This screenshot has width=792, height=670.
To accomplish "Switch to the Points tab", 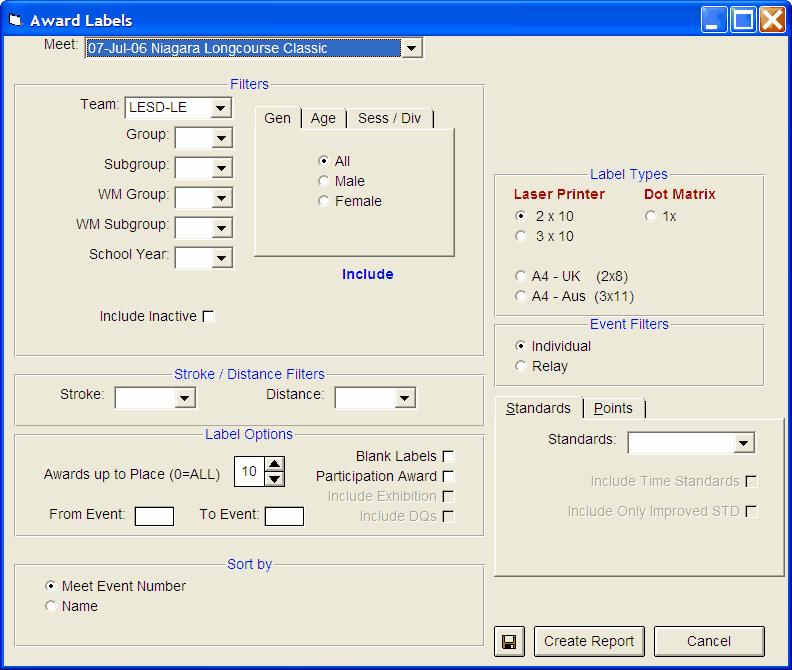I will [613, 408].
